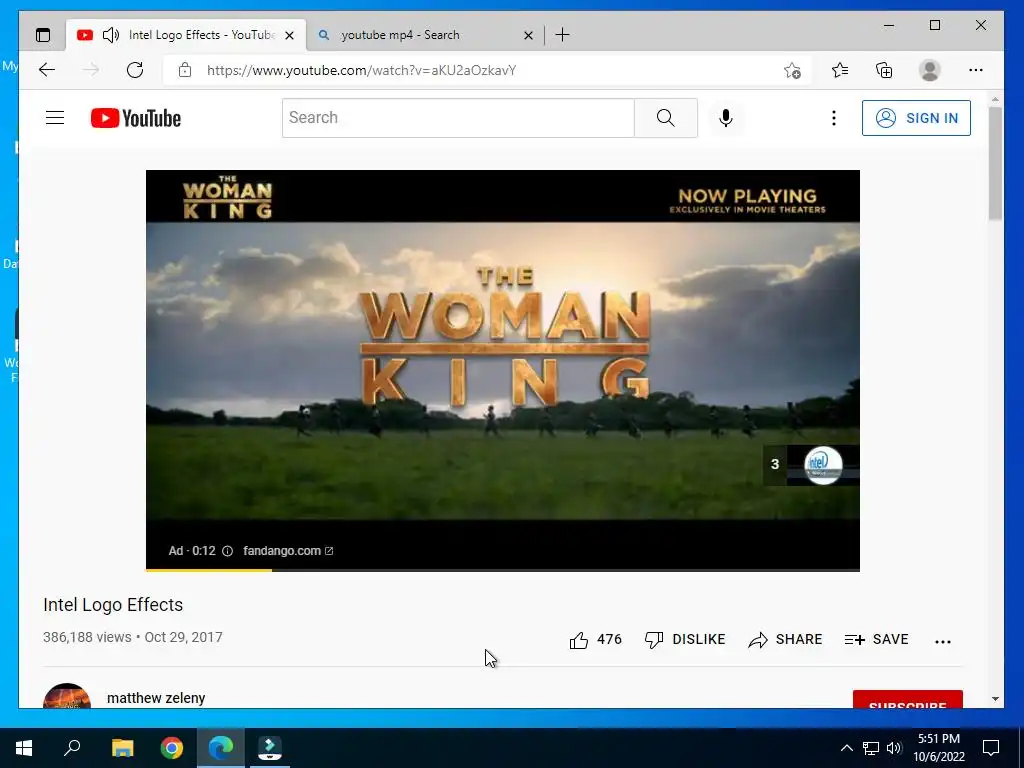The width and height of the screenshot is (1024, 768).
Task: Click the DISLIKE button
Action: point(684,640)
